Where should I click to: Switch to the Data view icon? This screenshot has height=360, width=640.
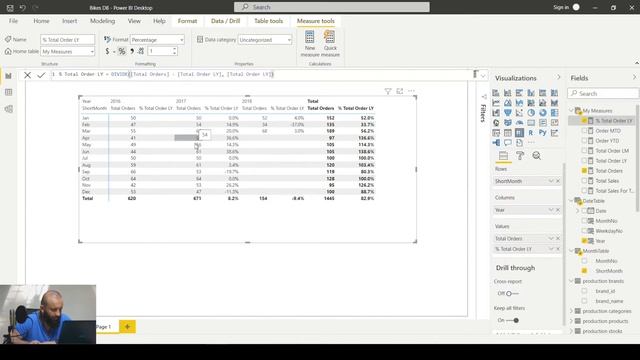(9, 92)
